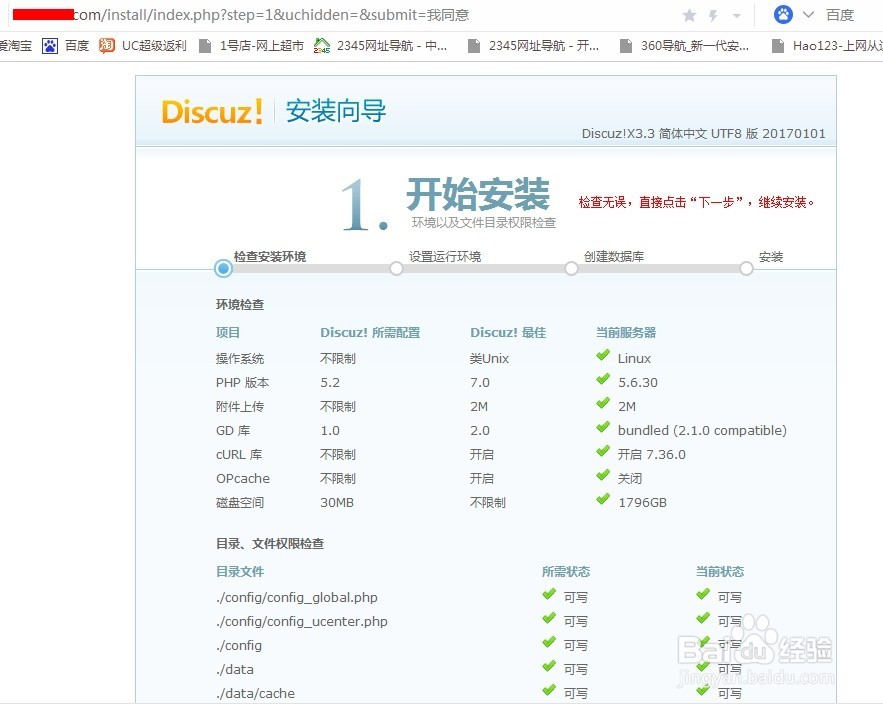
Task: Click the lightning speed mode icon
Action: [x=713, y=16]
